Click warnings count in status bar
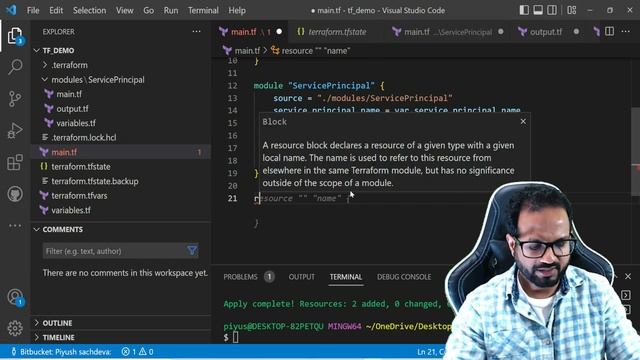The image size is (640, 360). (146, 351)
